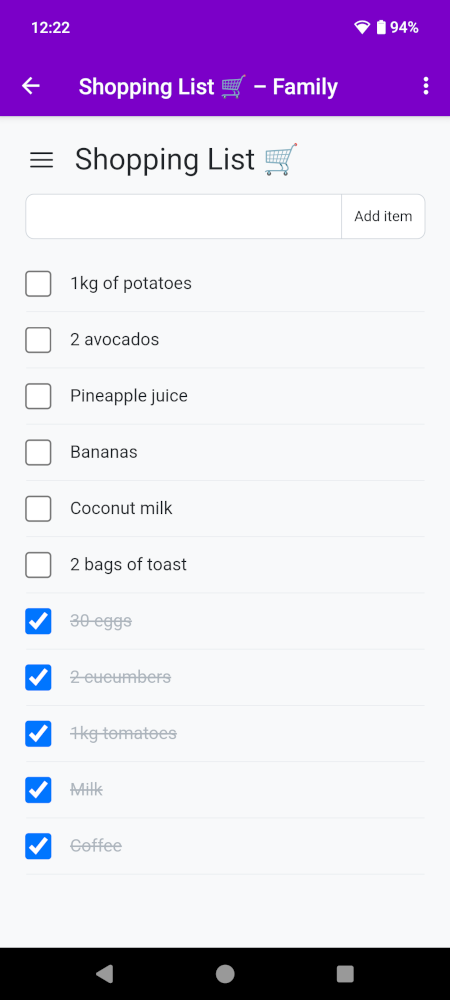Screen dimensions: 450x1000
Task: Open the hamburger menu beside Shopping List
Action: (41, 160)
